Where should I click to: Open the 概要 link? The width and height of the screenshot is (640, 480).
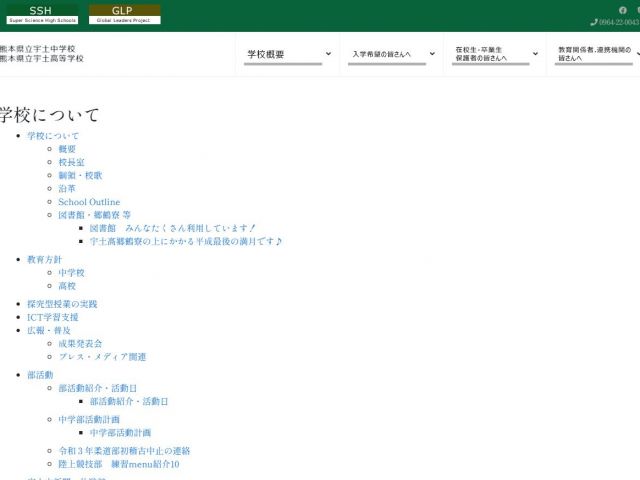click(67, 149)
